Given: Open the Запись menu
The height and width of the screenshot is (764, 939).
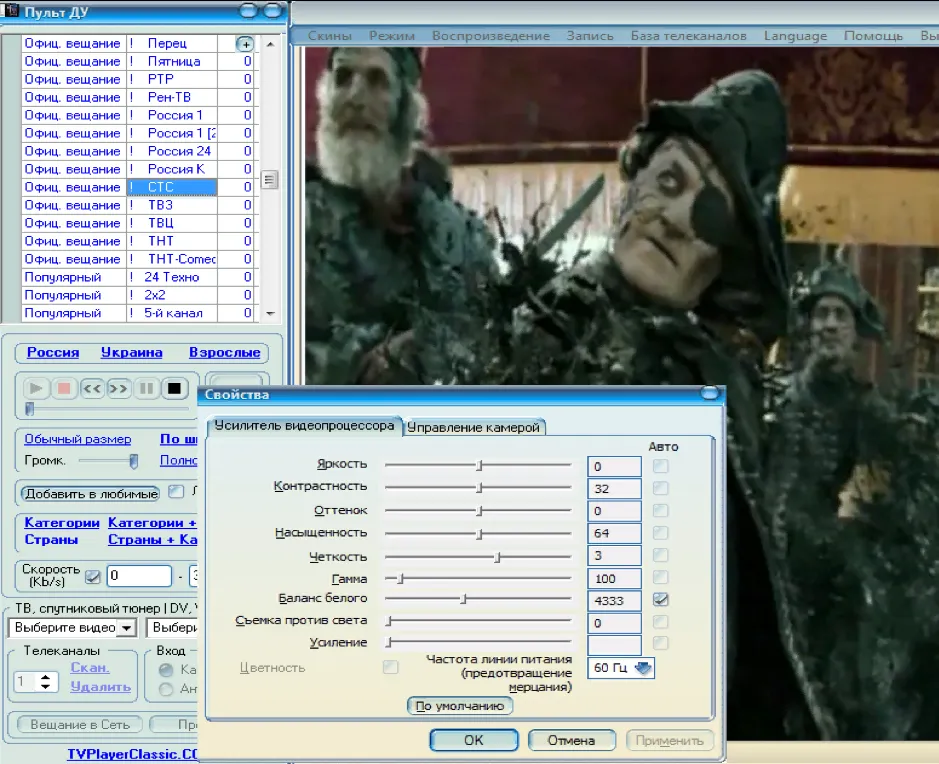Looking at the screenshot, I should [590, 36].
